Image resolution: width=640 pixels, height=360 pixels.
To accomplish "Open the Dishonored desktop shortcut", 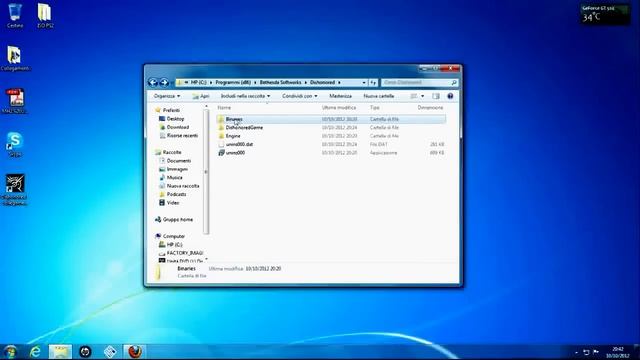I will click(x=15, y=190).
